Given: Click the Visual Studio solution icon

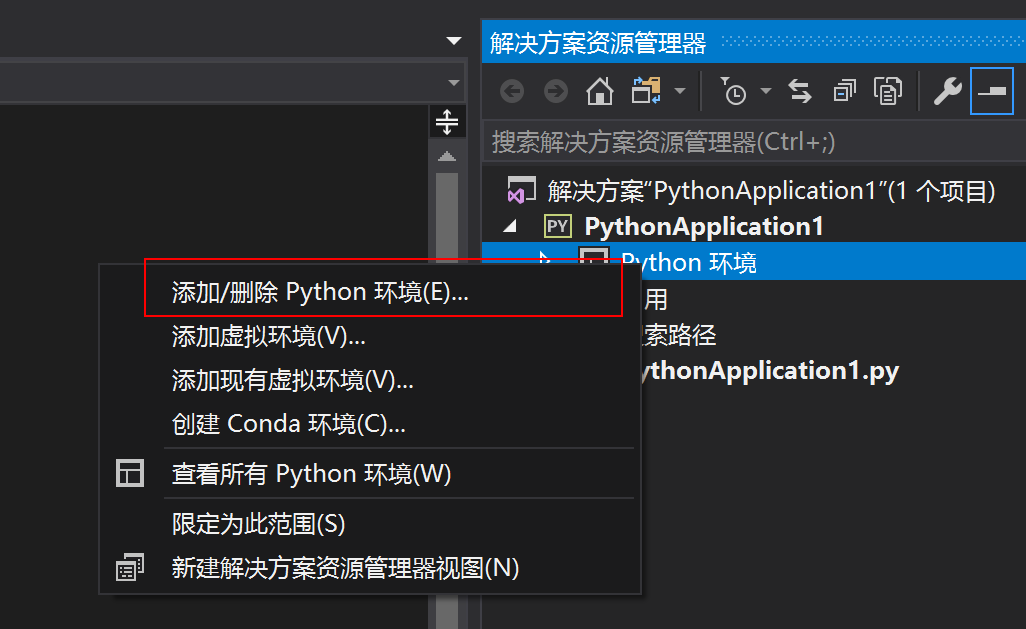Looking at the screenshot, I should pos(522,190).
